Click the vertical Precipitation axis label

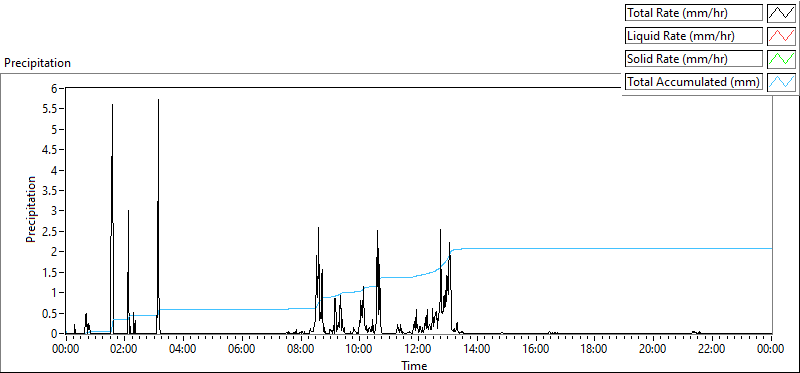tap(31, 209)
